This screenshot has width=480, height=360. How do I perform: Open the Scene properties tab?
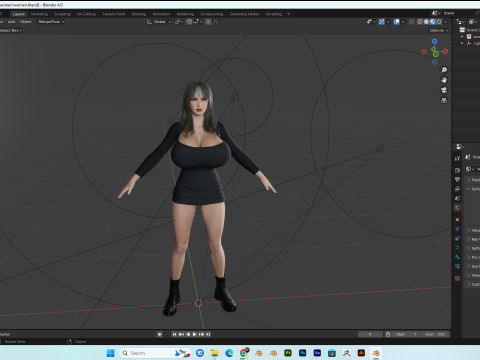457,198
